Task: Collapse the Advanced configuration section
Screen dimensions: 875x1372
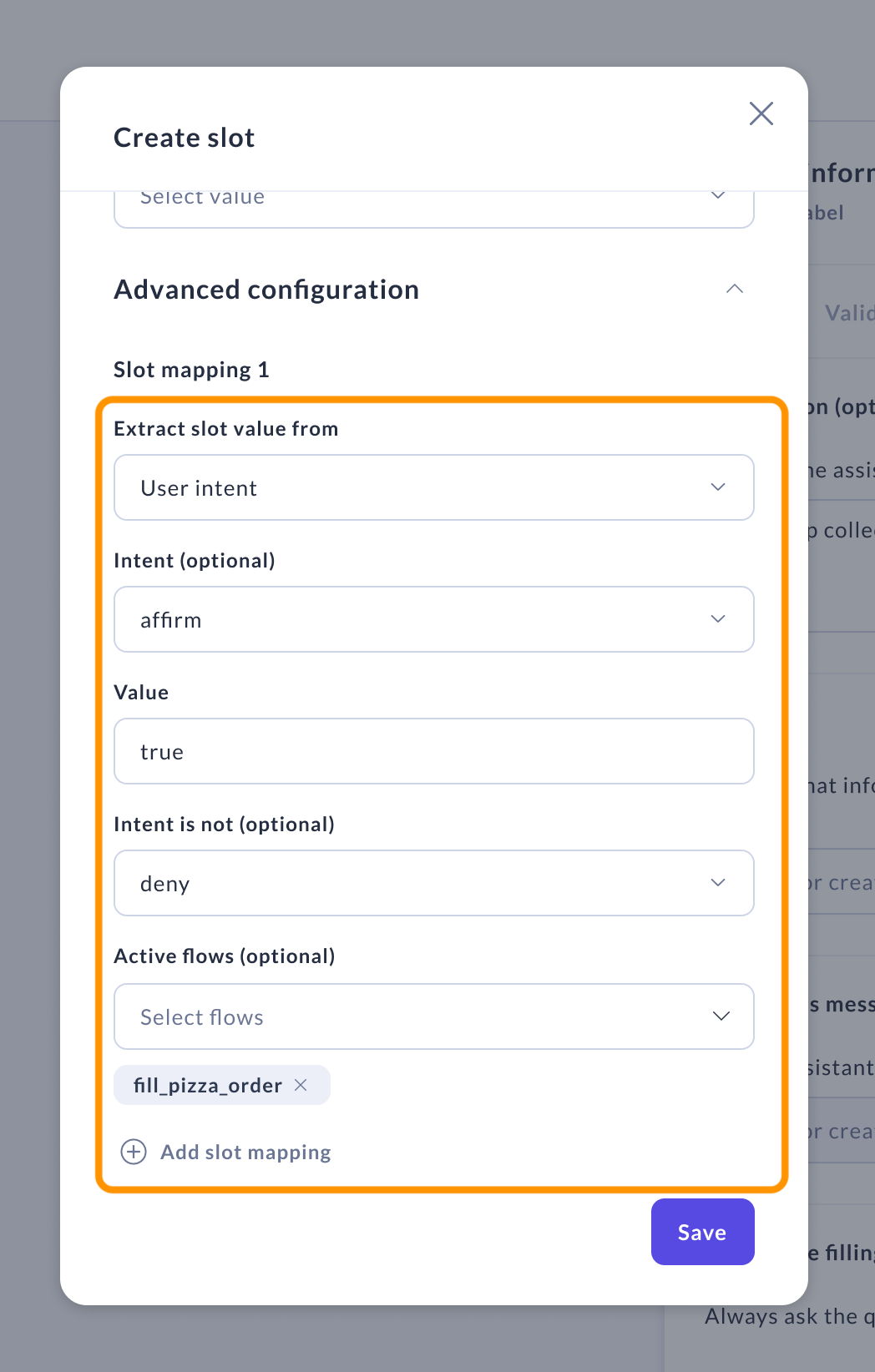Action: coord(735,290)
